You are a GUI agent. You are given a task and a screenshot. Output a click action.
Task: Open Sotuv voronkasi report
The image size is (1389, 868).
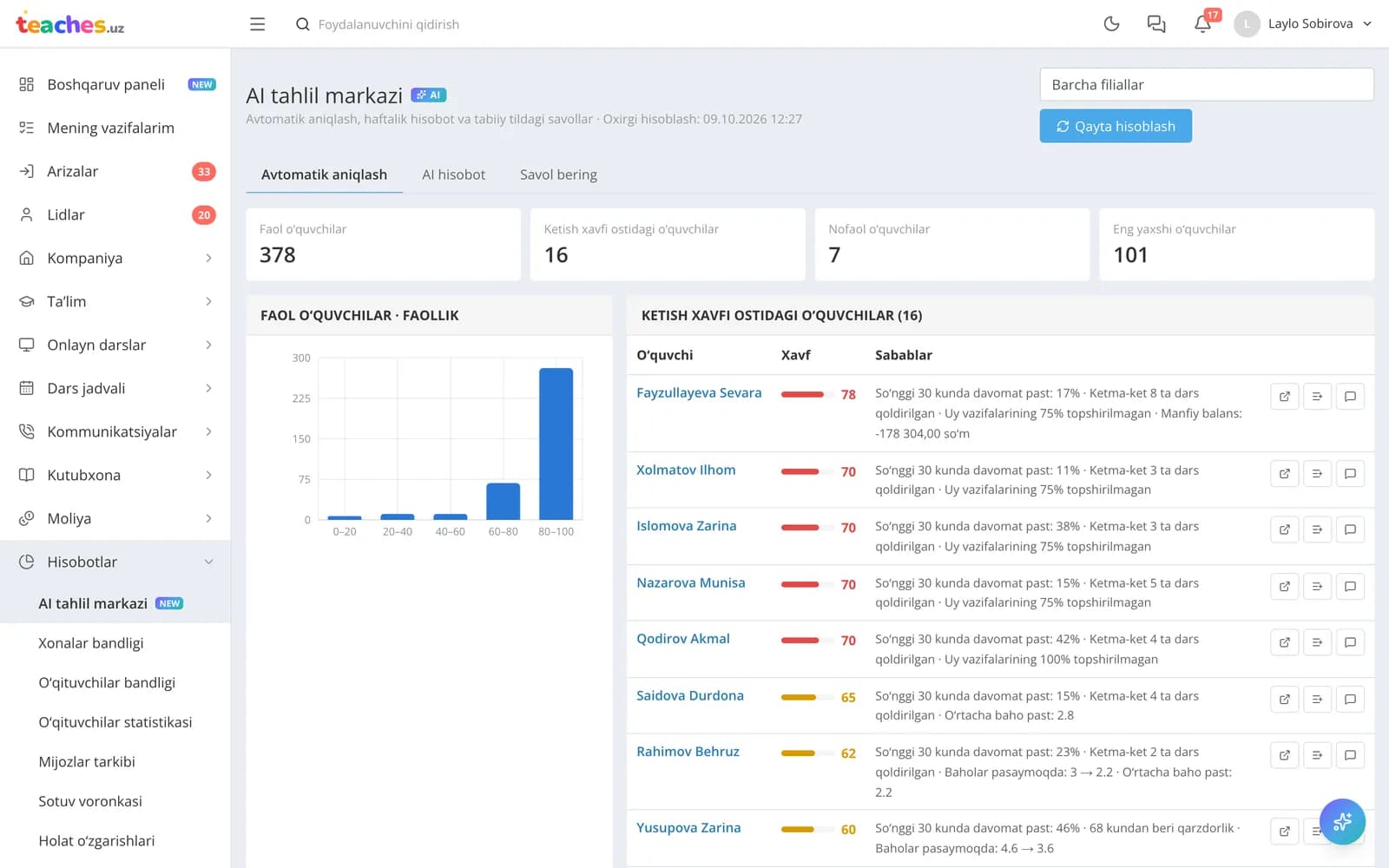click(x=90, y=801)
